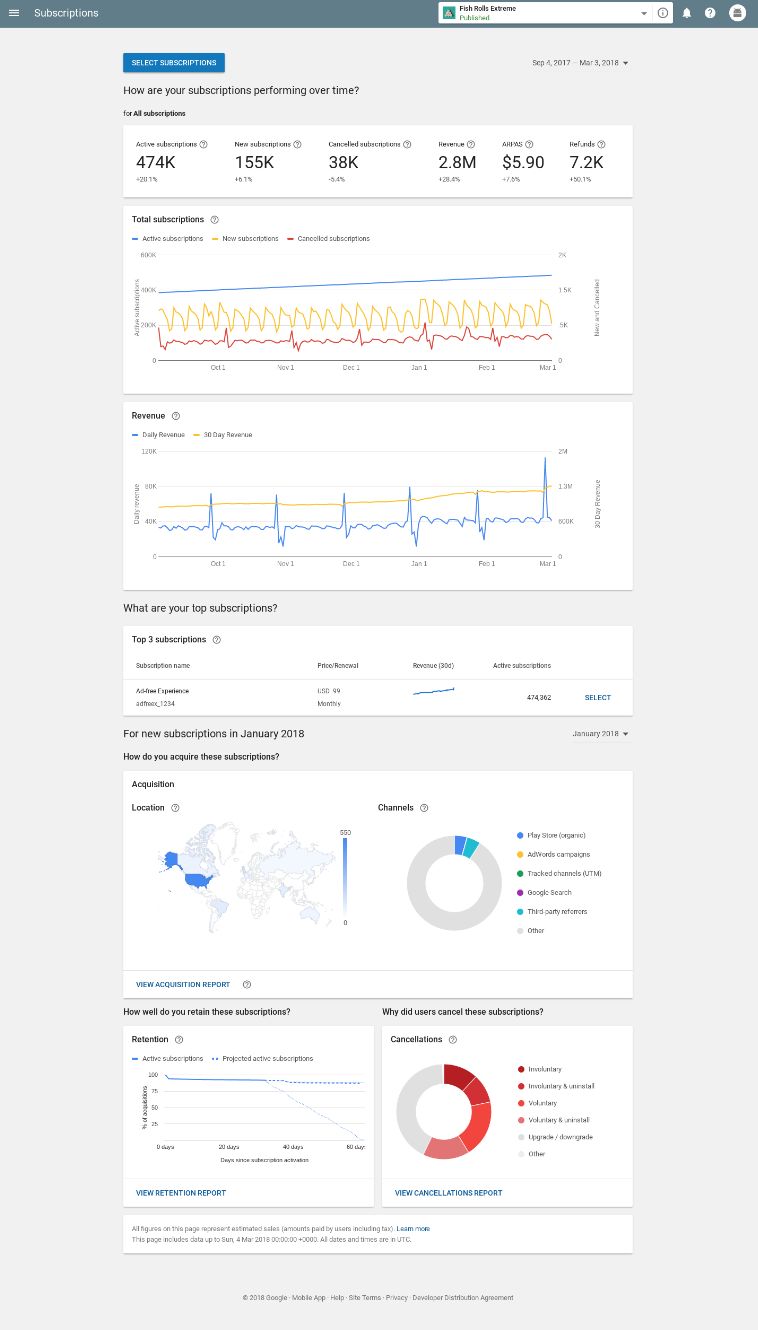Click app info icon beside Fish Rolls Extreme
This screenshot has height=1330, width=758.
663,13
